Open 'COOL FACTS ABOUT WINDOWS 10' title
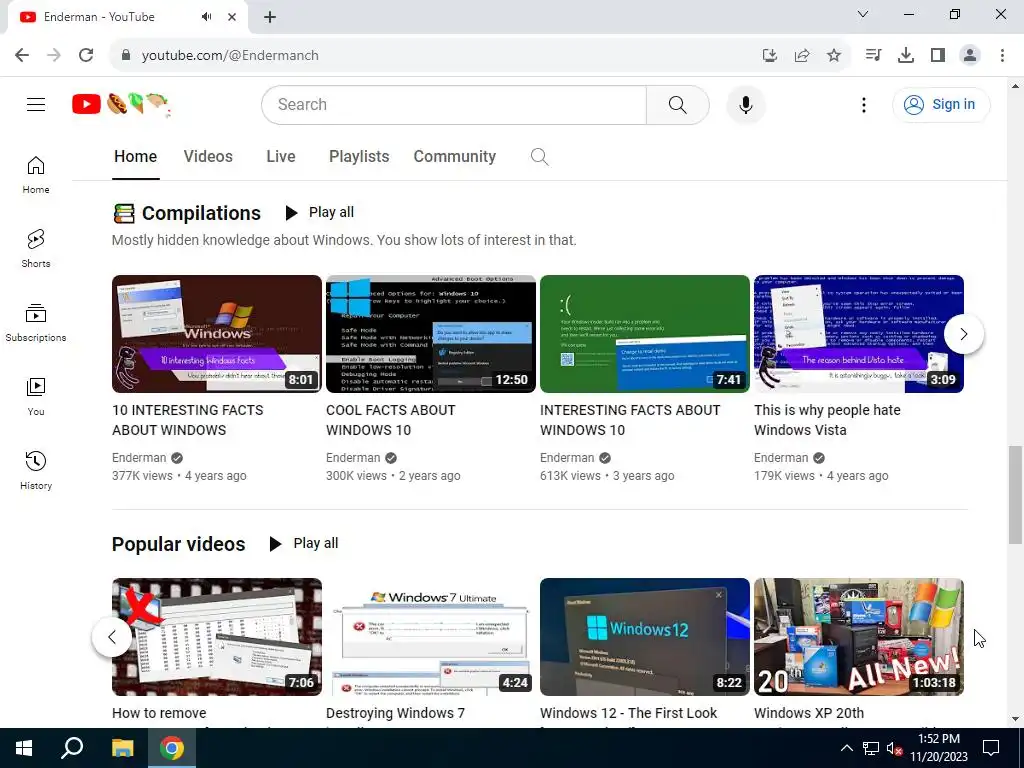This screenshot has height=768, width=1024. point(391,420)
